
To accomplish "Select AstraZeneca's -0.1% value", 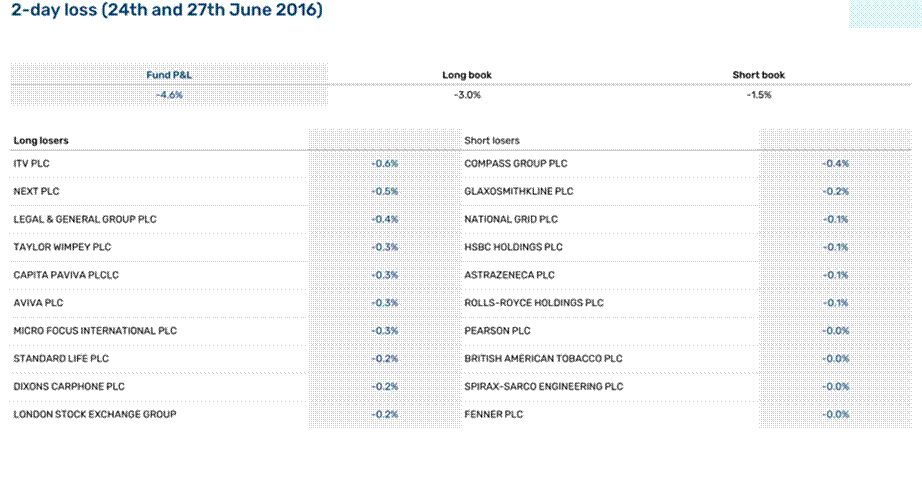I will (836, 275).
